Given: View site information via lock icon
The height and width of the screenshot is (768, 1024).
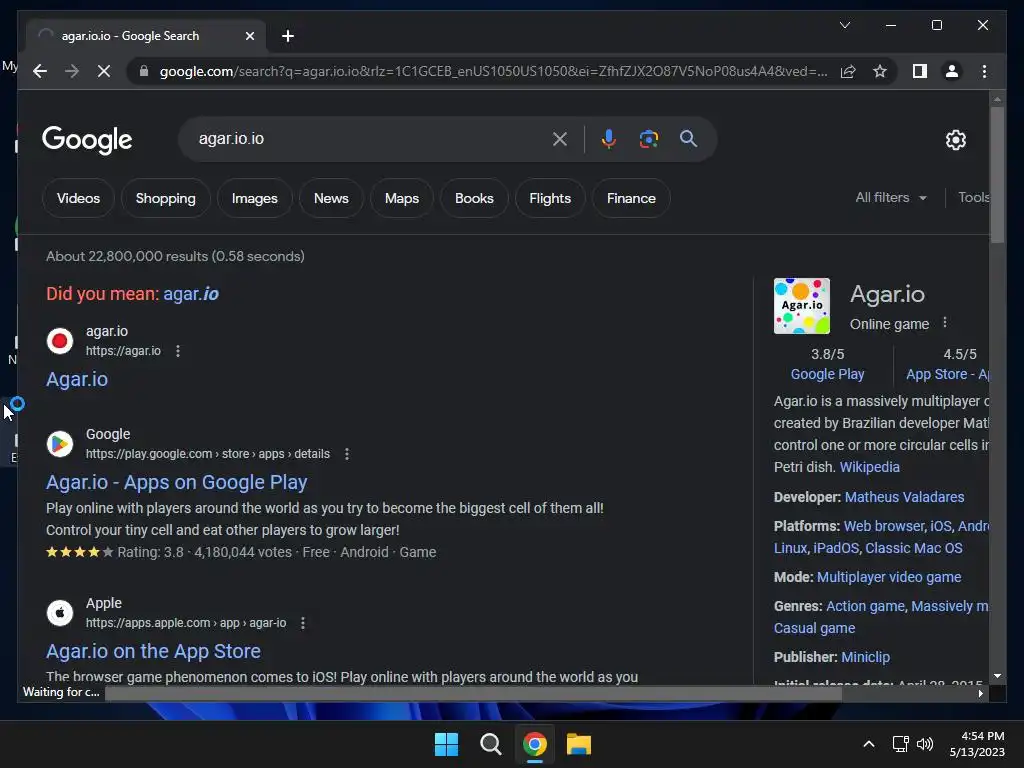Looking at the screenshot, I should click(144, 71).
